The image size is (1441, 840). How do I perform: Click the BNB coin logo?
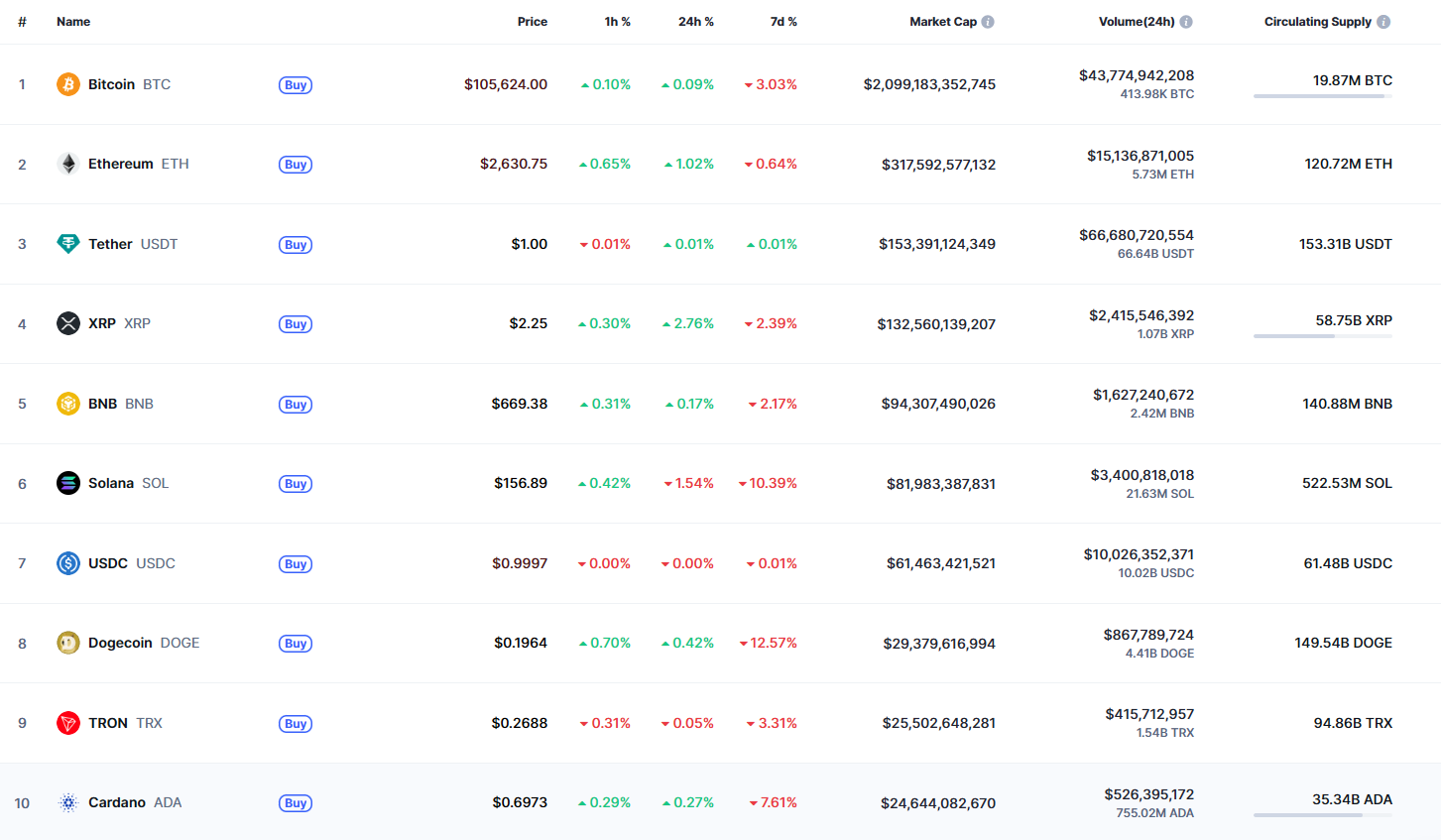(x=67, y=404)
